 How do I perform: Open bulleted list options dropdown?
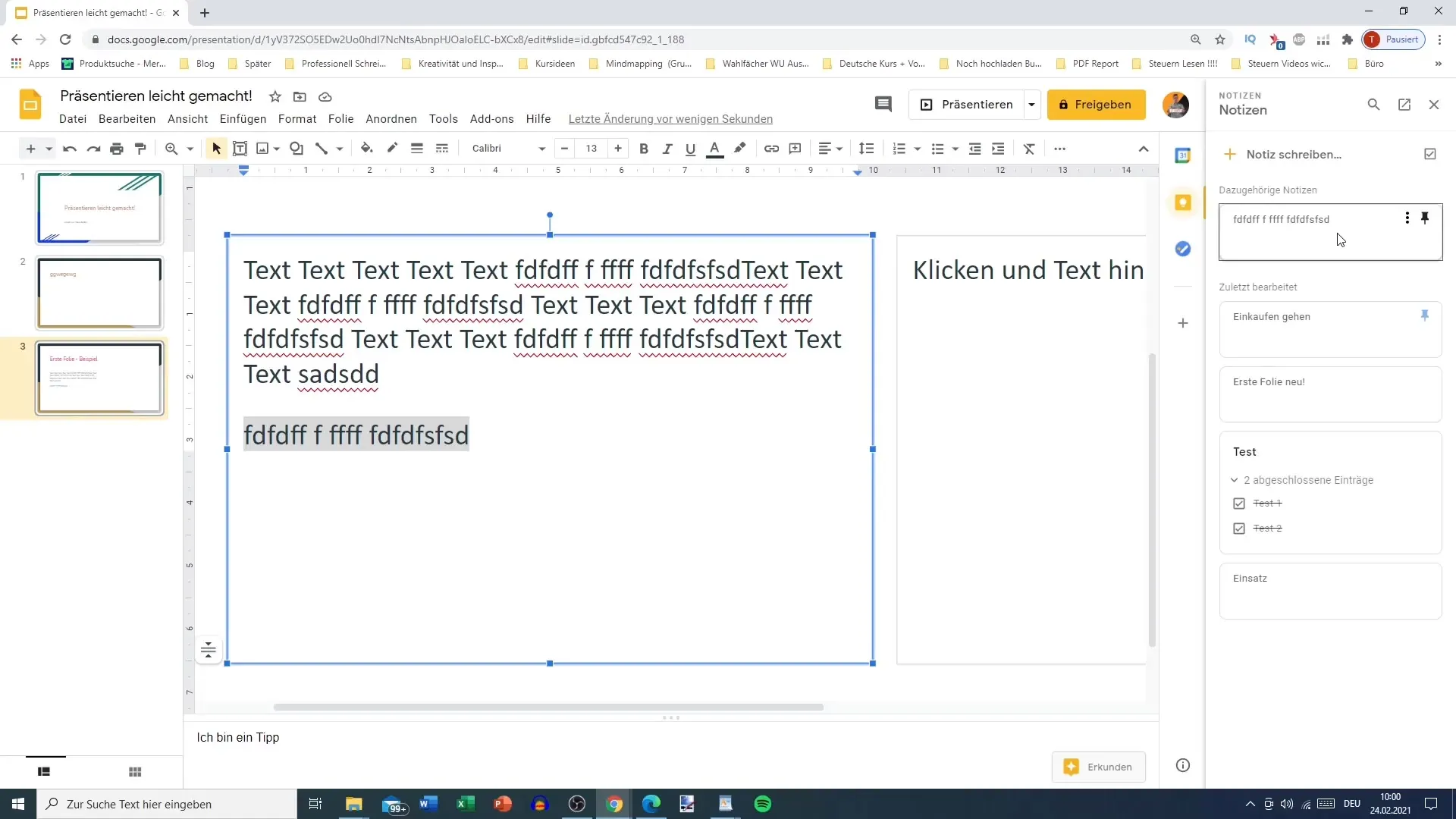955,149
